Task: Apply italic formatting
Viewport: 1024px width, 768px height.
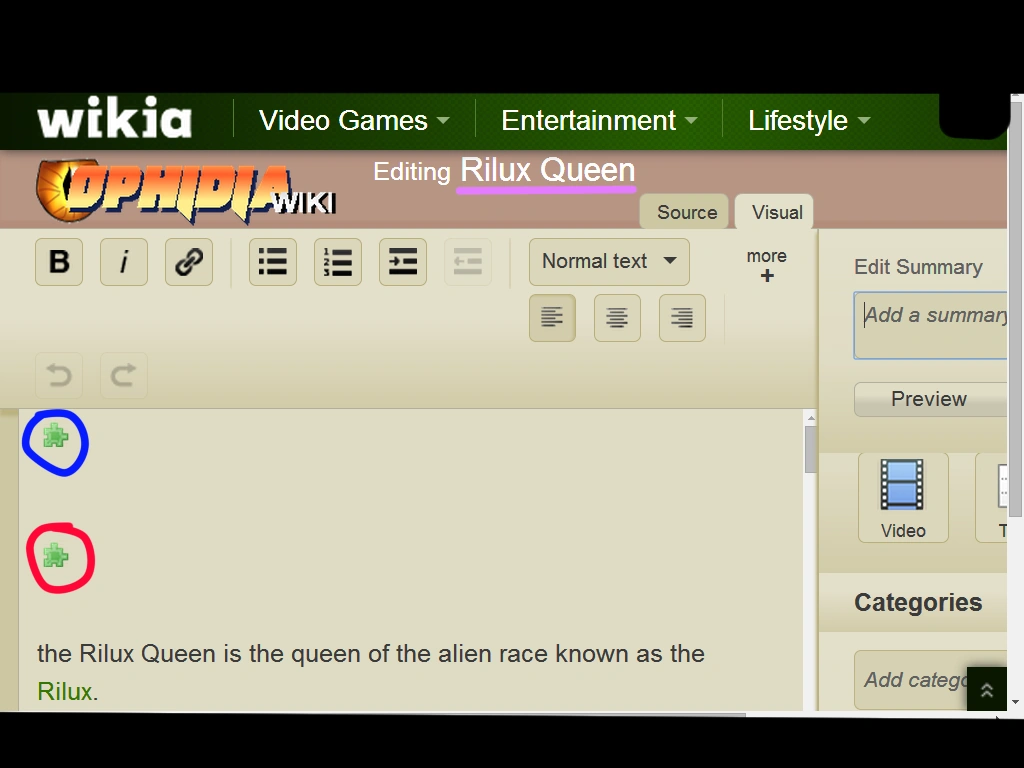Action: [x=123, y=261]
